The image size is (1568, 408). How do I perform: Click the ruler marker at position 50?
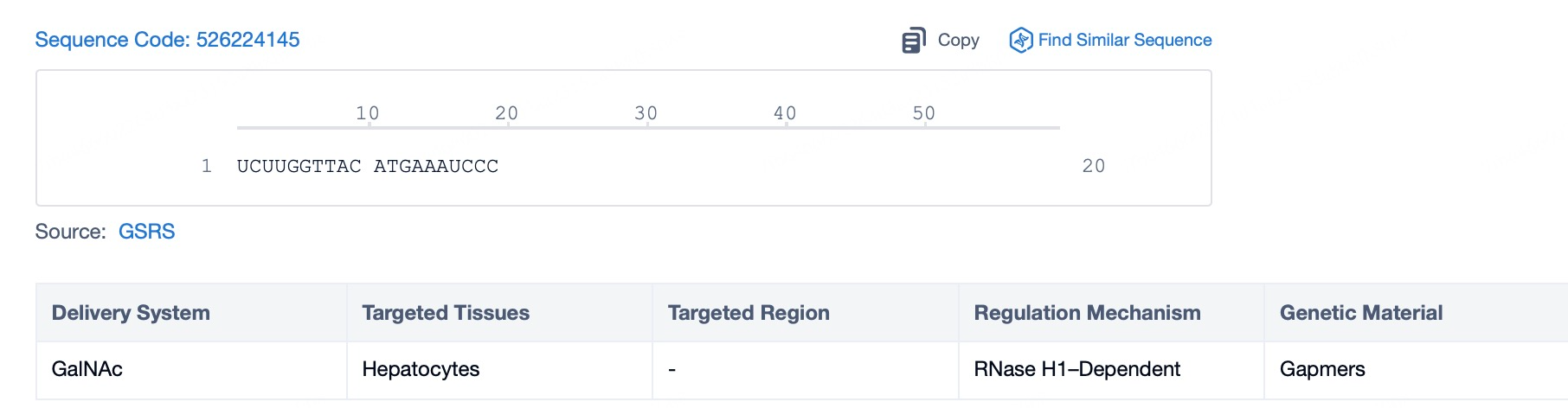[x=924, y=113]
